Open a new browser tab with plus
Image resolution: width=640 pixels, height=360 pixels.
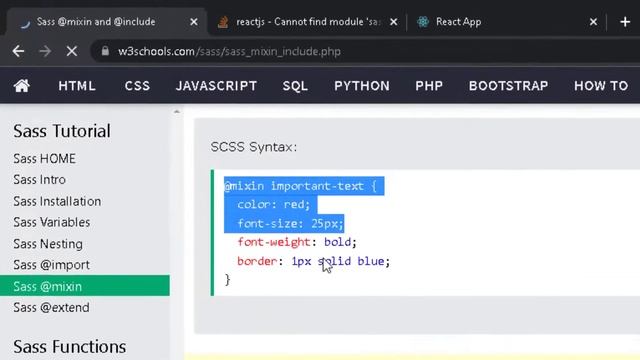point(625,22)
